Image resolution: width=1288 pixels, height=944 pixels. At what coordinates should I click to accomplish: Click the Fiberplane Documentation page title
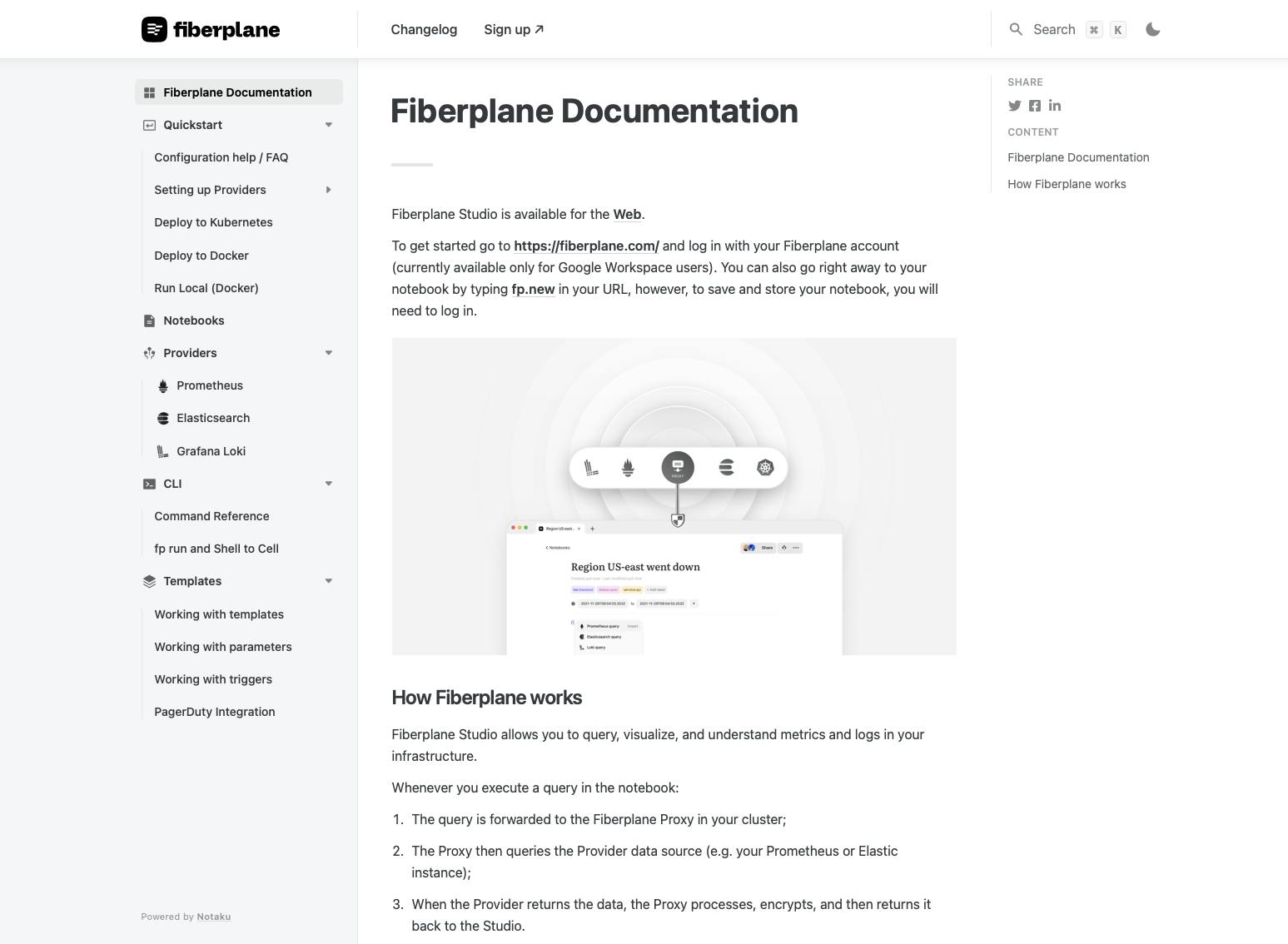coord(594,111)
